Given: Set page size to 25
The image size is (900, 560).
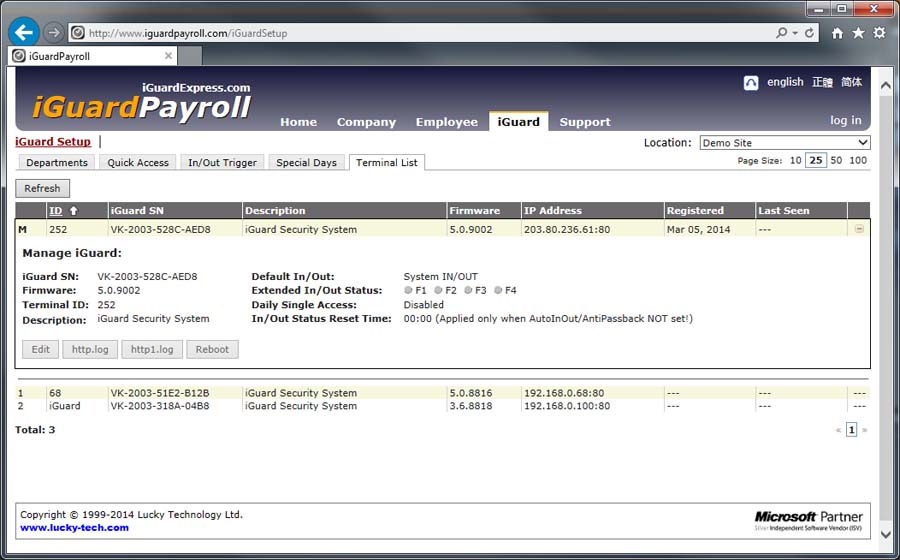Looking at the screenshot, I should (816, 161).
